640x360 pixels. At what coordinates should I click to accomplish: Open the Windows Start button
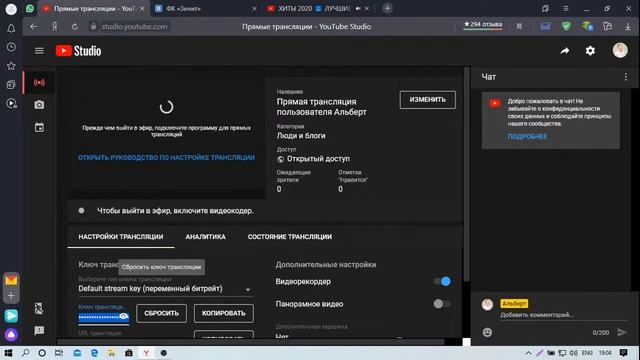click(x=8, y=353)
